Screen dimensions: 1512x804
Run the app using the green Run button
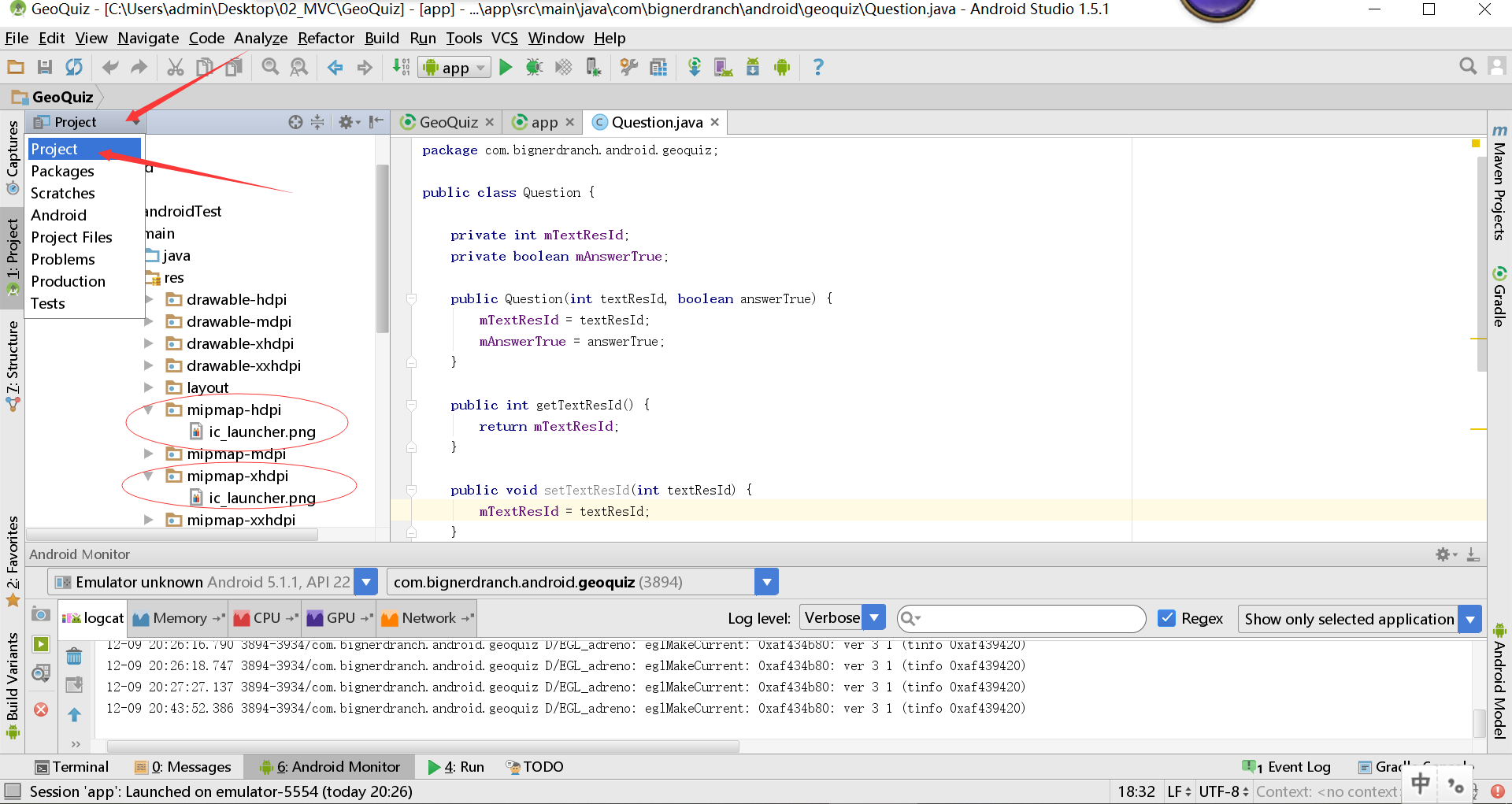[506, 67]
